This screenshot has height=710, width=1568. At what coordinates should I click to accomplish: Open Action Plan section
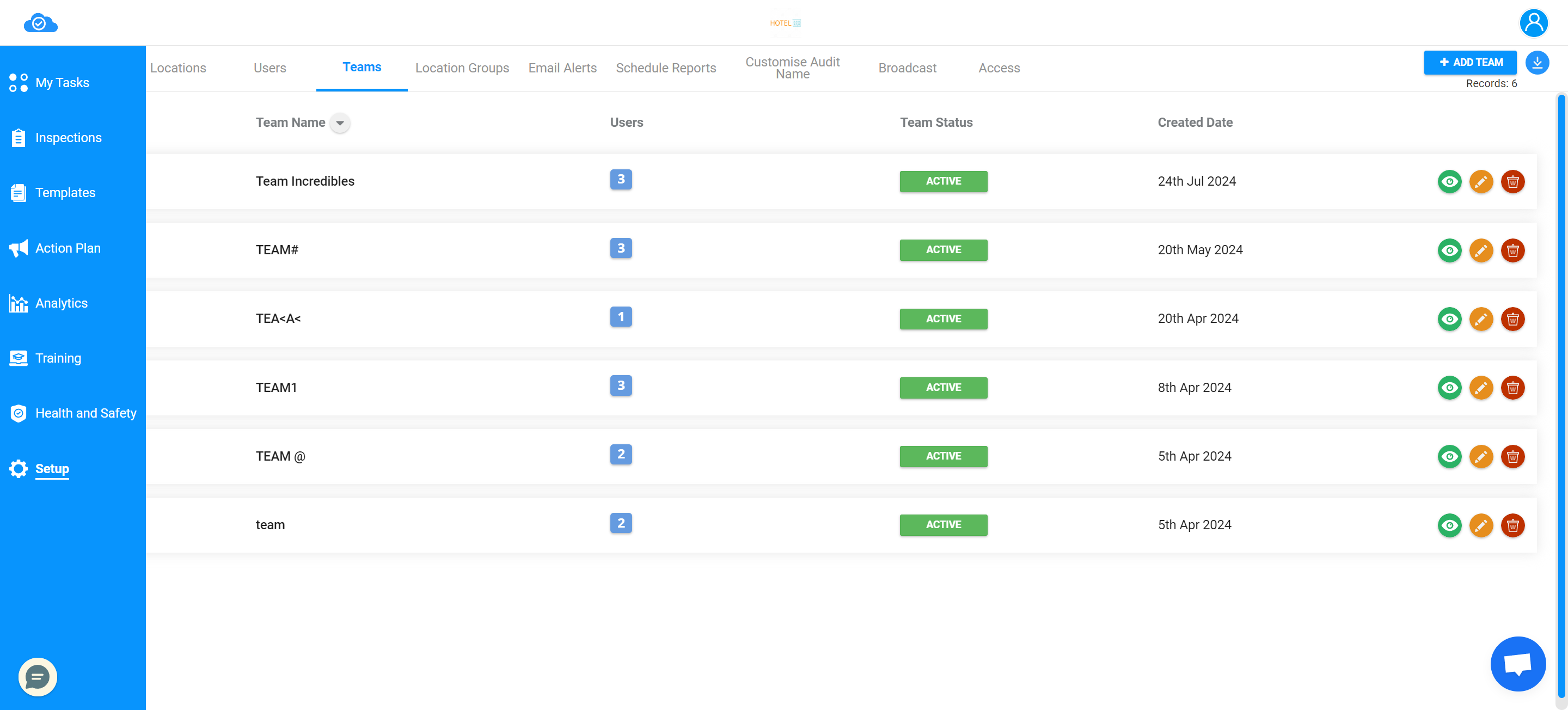pos(56,248)
